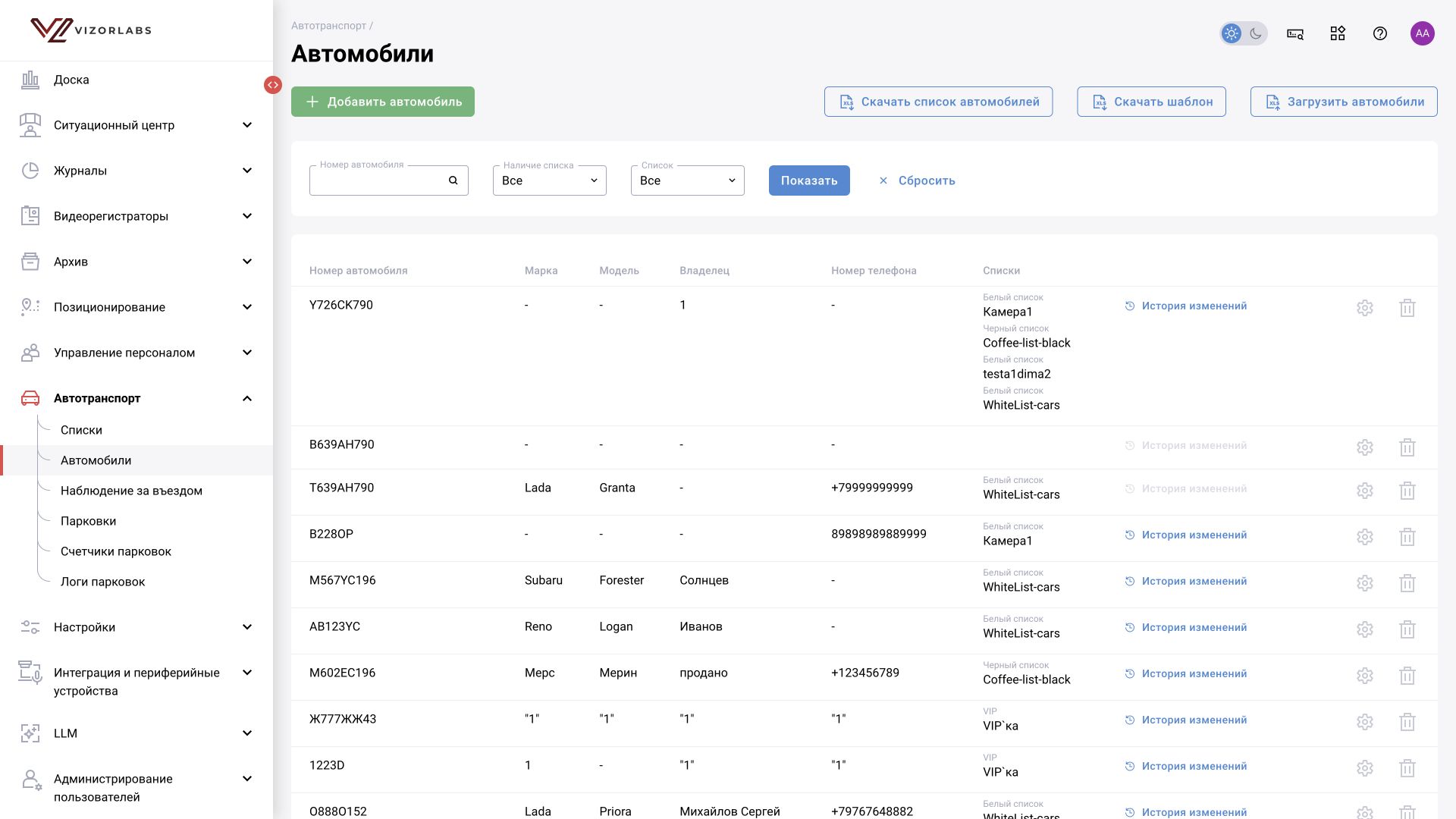Viewport: 1456px width, 819px height.
Task: Click Добавить автомобиль button
Action: click(x=383, y=102)
